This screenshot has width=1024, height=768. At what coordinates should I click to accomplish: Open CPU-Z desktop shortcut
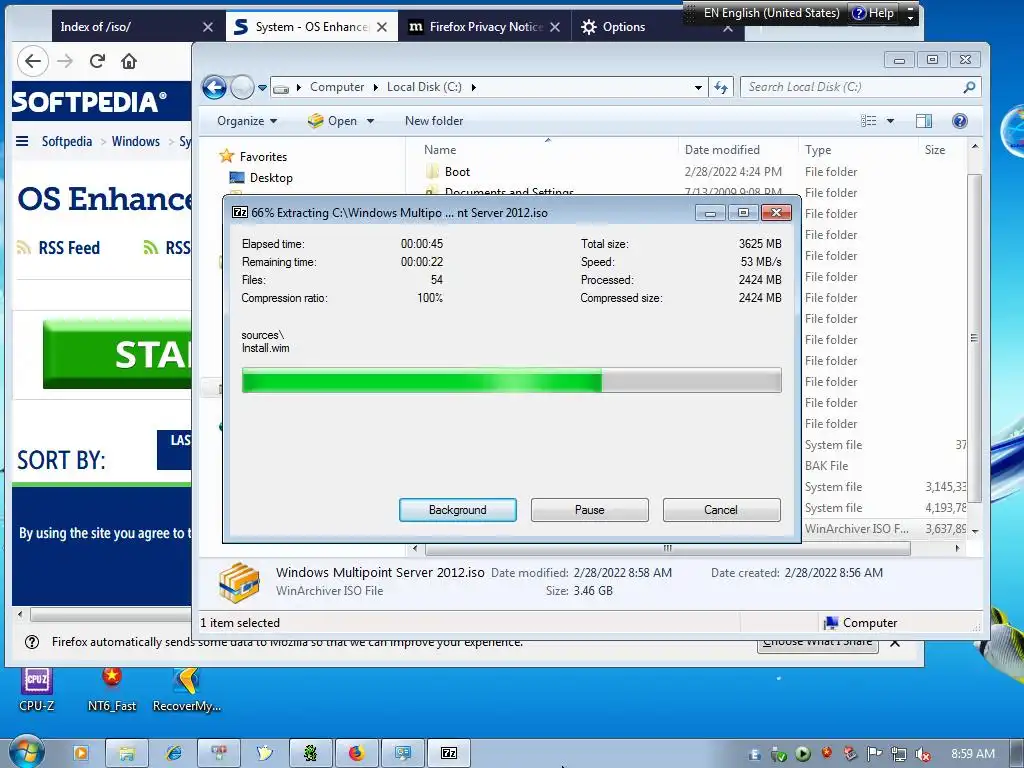(x=37, y=690)
